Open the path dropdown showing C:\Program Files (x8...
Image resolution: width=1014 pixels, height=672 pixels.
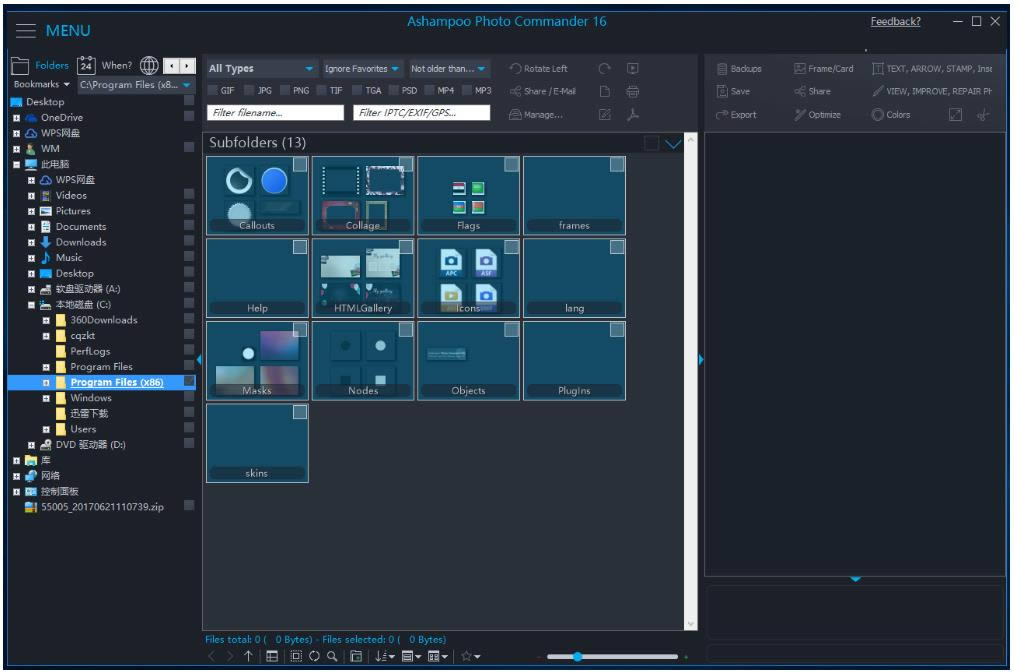click(135, 85)
